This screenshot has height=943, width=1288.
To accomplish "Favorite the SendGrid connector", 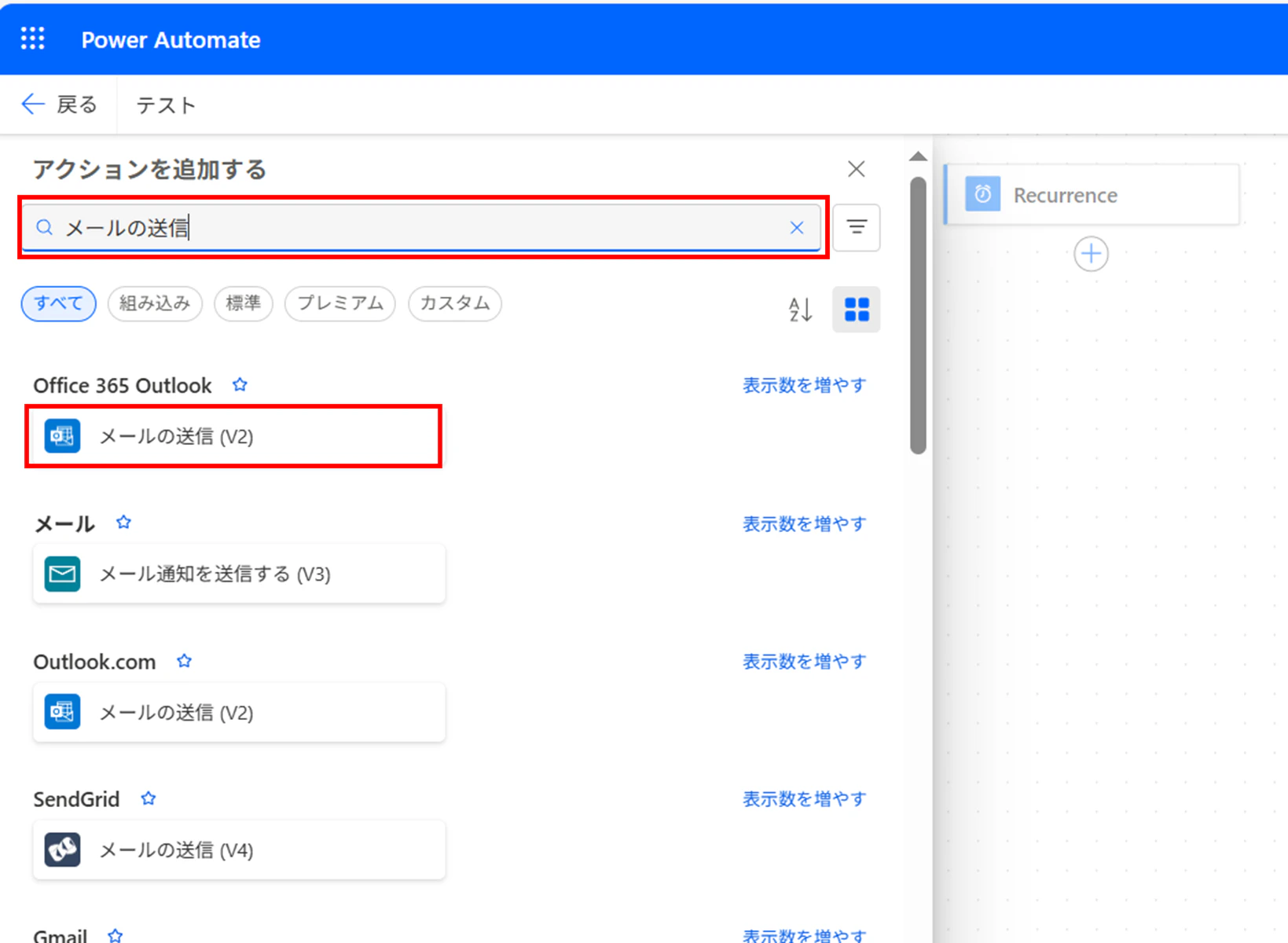I will [x=149, y=798].
